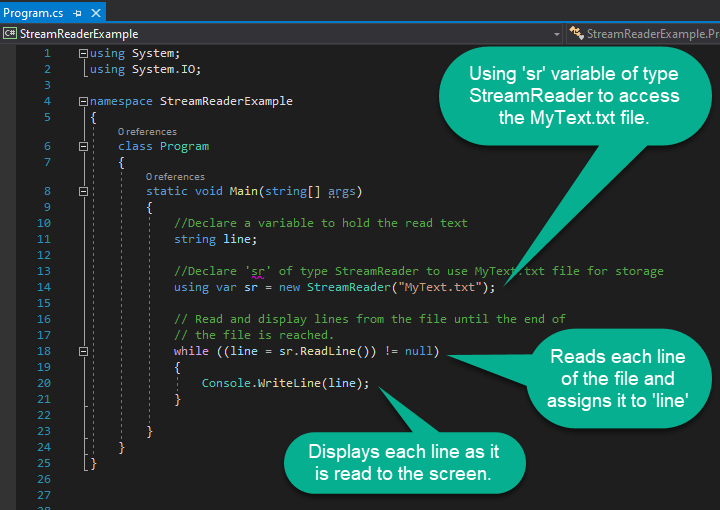
Task: Click 'sr.ReadLine()' call on line 18
Action: 324,351
